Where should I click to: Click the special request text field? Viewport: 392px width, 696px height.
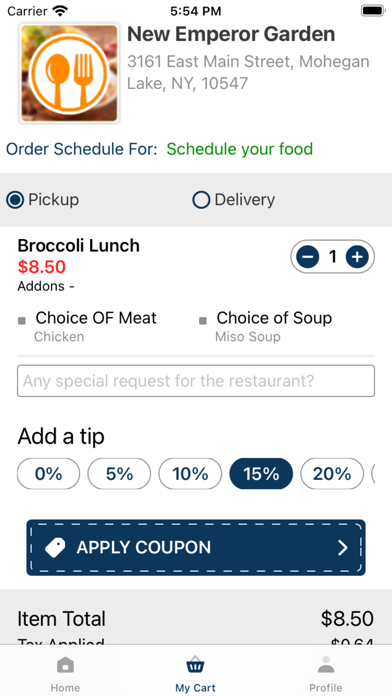click(x=196, y=381)
